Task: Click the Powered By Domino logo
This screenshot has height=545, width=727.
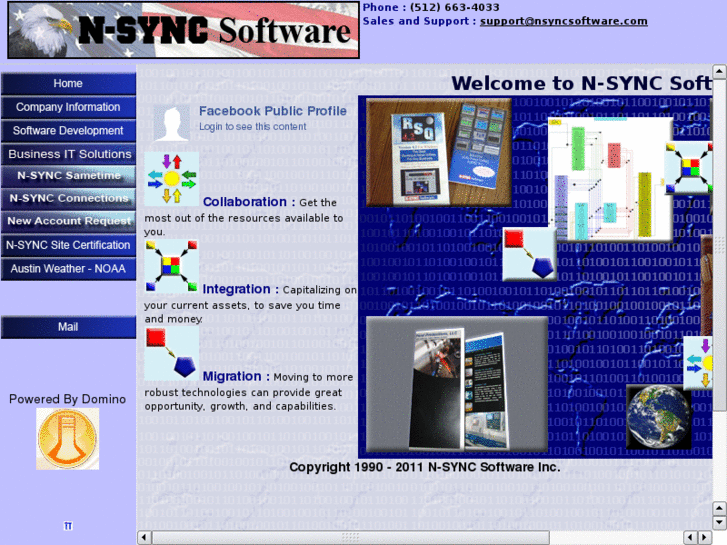Action: click(x=68, y=439)
